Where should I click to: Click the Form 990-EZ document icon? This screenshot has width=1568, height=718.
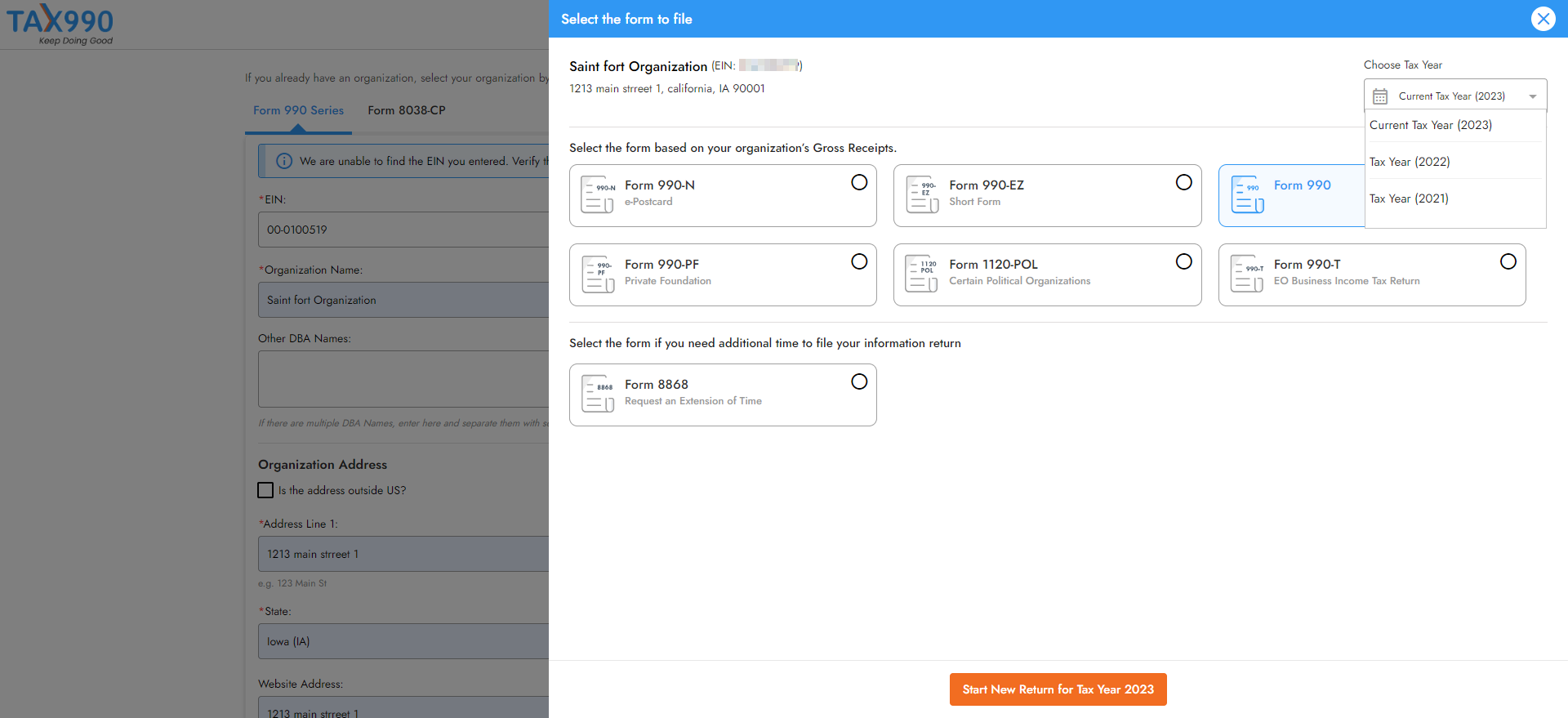point(922,194)
